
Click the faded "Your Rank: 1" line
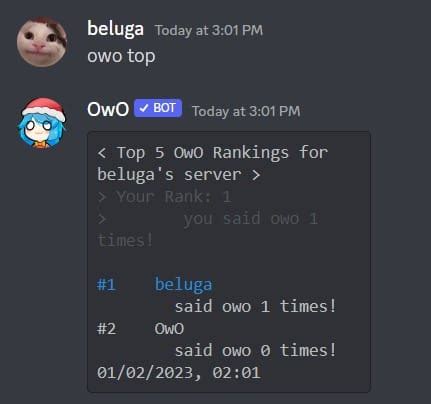(164, 197)
